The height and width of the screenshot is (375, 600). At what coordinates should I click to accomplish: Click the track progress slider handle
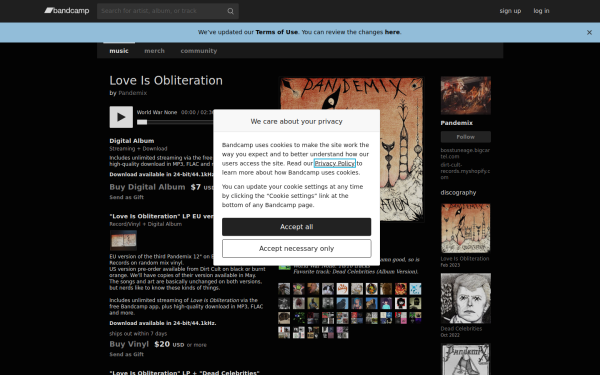(x=142, y=122)
